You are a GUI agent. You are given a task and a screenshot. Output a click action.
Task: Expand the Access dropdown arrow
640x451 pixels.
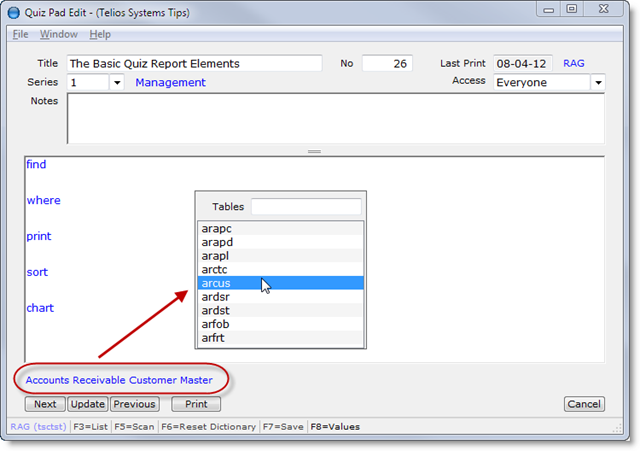pos(598,83)
